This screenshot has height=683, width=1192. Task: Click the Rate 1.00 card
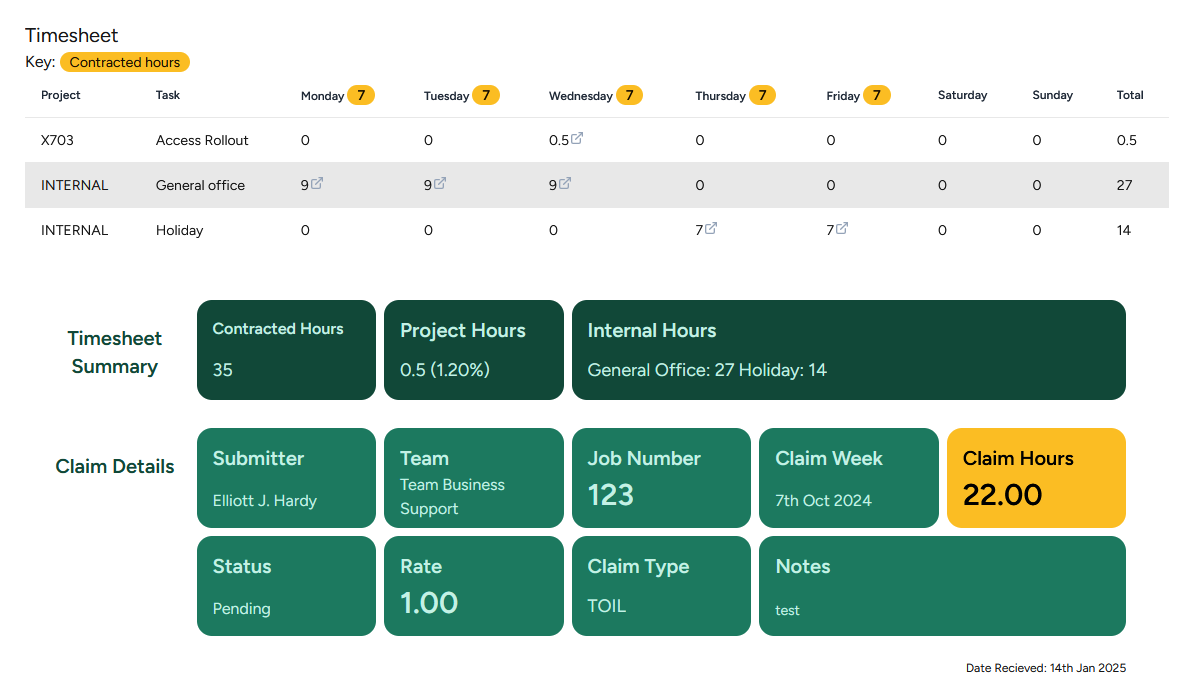(474, 586)
